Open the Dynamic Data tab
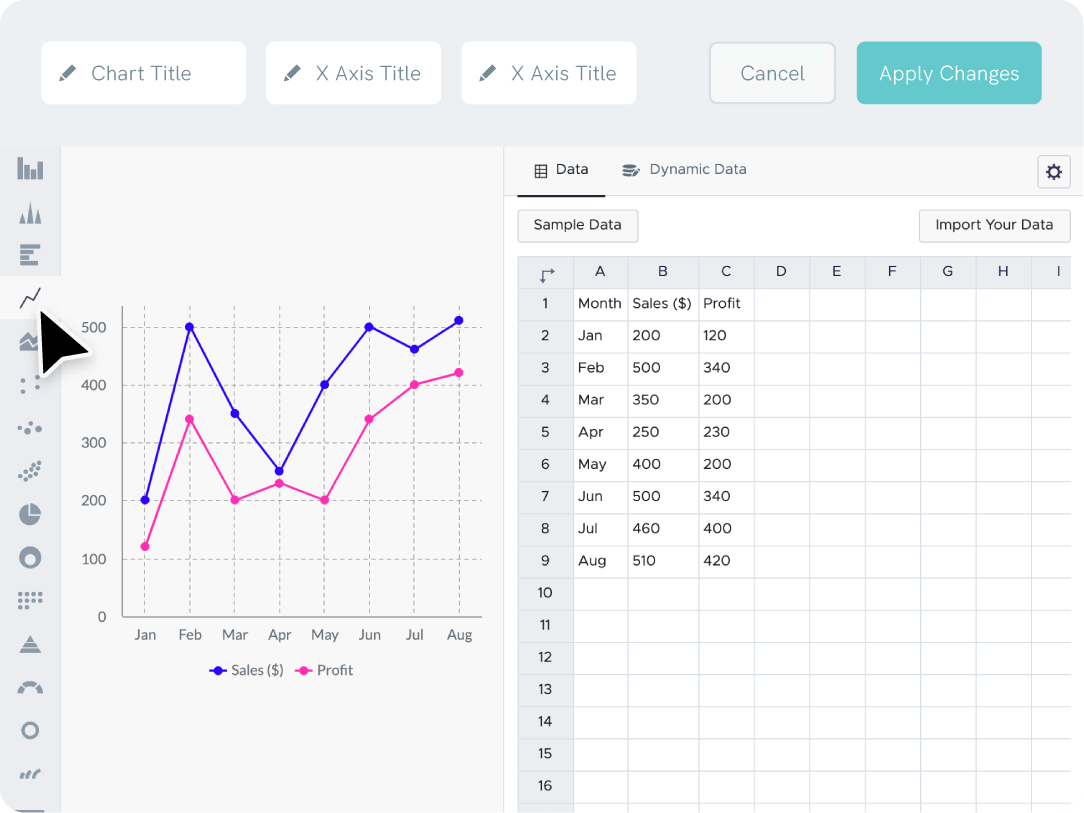Screen dimensions: 1084x813 coord(684,170)
